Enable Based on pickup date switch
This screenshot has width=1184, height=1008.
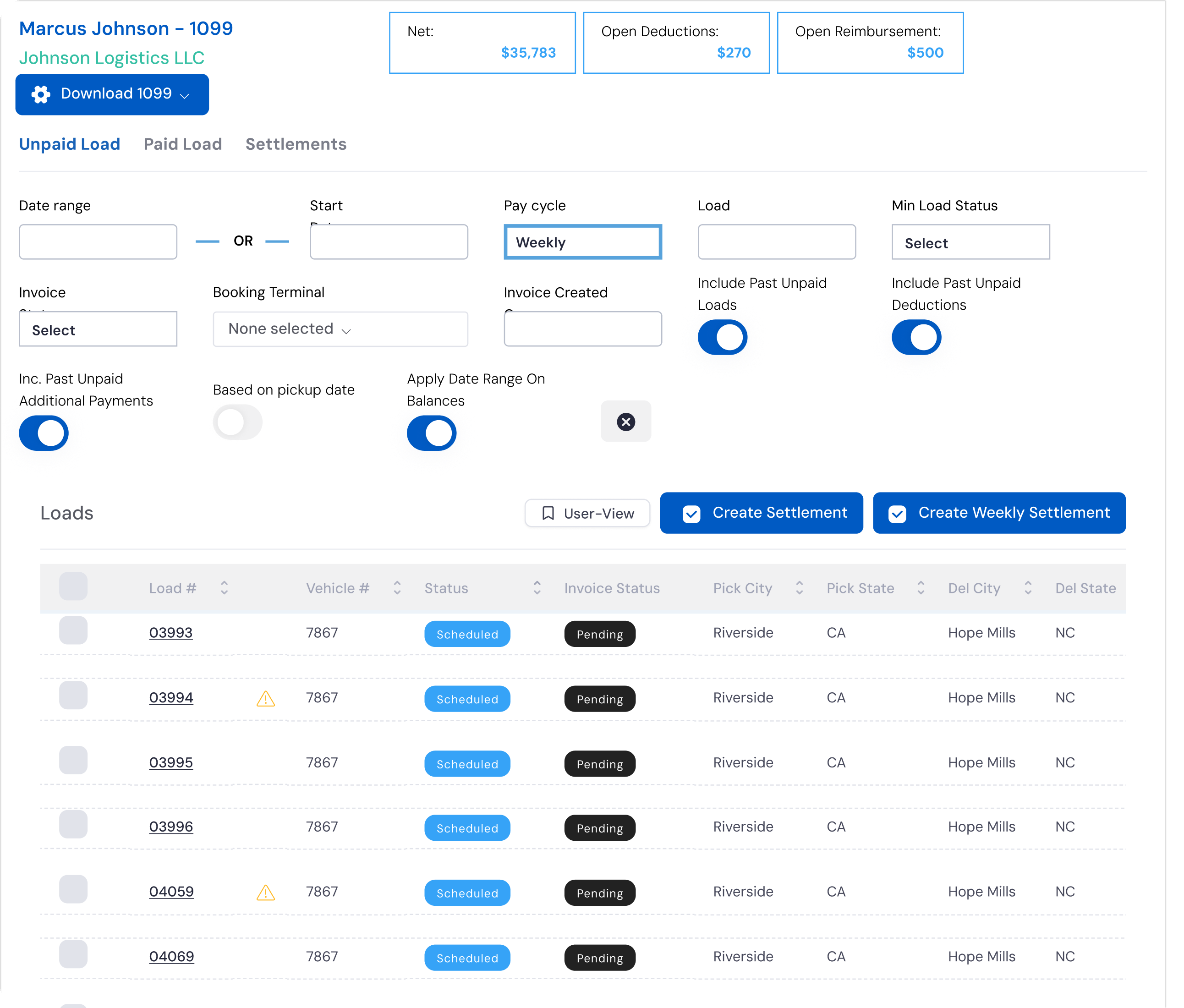pos(238,422)
